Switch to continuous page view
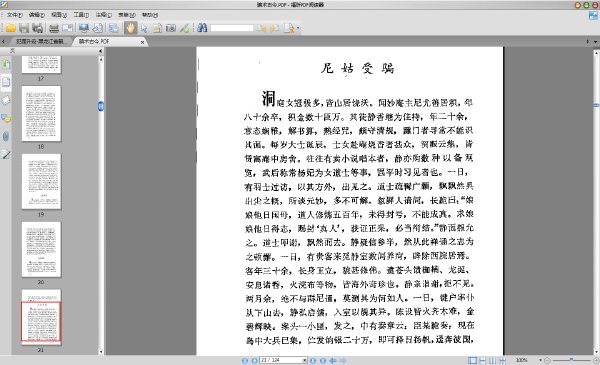The height and width of the screenshot is (365, 600). pyautogui.click(x=483, y=360)
